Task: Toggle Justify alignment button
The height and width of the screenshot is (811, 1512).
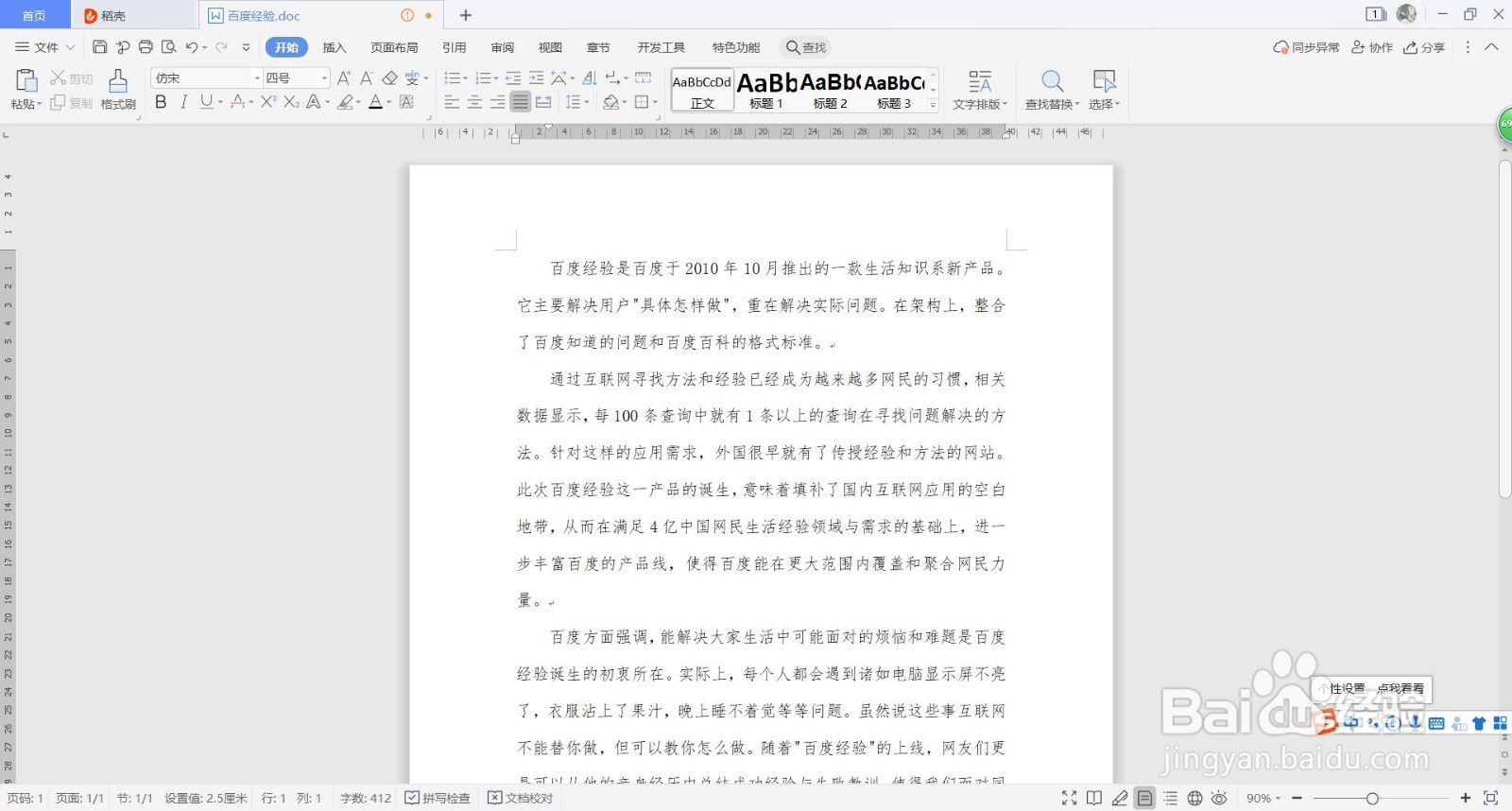Action: pos(520,102)
